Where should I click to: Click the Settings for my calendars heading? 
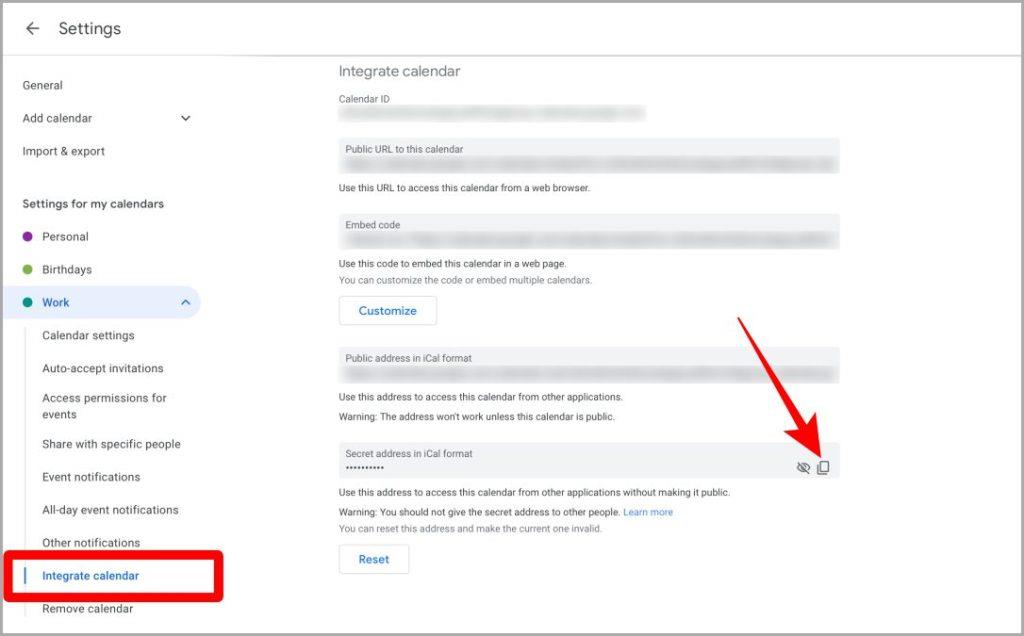(x=93, y=204)
